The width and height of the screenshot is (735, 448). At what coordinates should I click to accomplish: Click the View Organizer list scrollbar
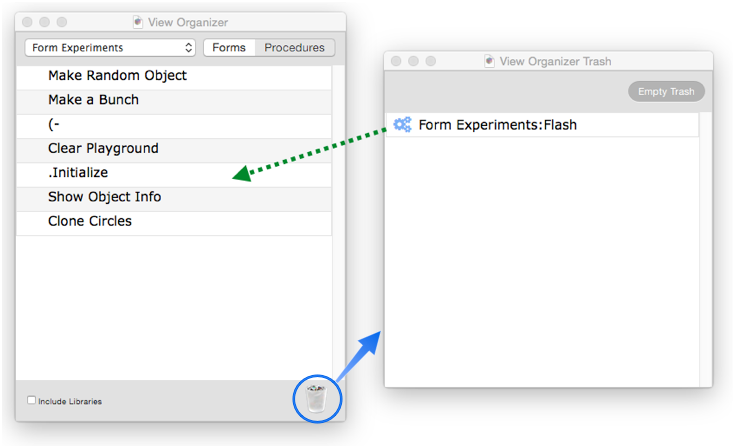338,223
